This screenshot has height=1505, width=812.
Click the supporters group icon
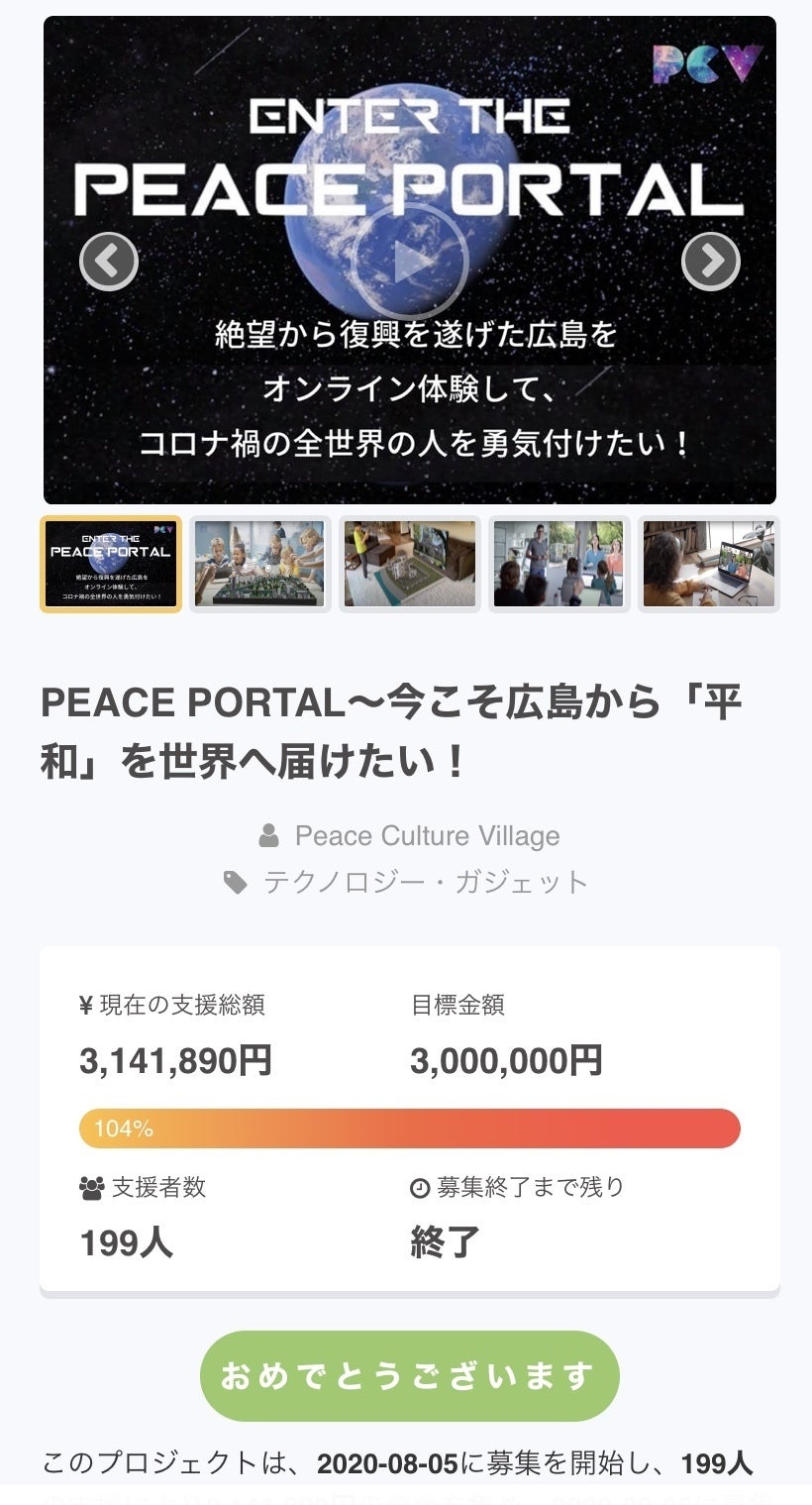(91, 1188)
